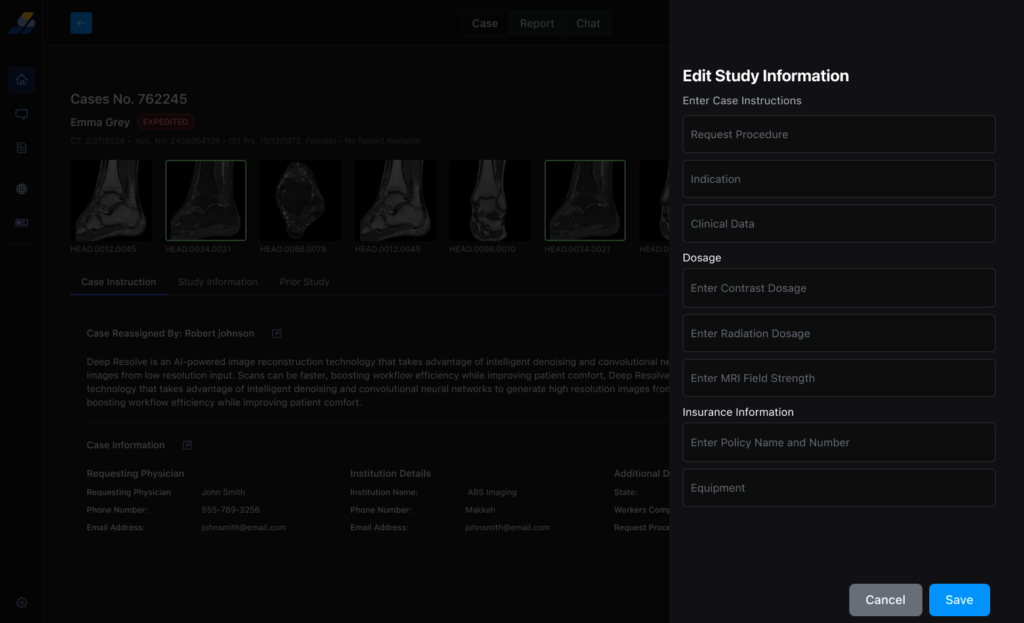Image resolution: width=1024 pixels, height=623 pixels.
Task: Click the Enter MRI Field Strength field
Action: [838, 378]
